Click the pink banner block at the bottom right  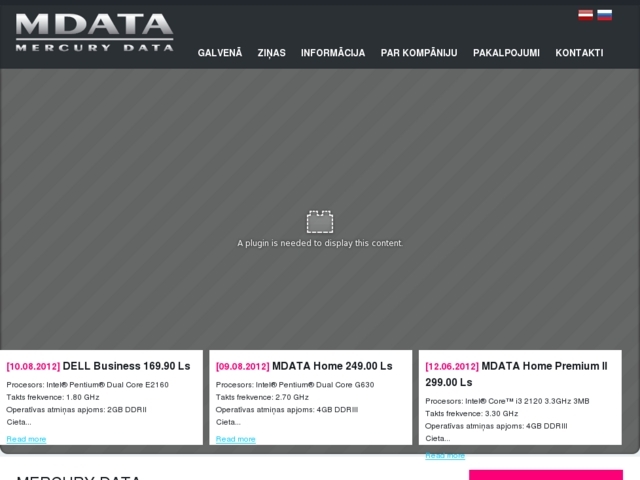click(550, 475)
